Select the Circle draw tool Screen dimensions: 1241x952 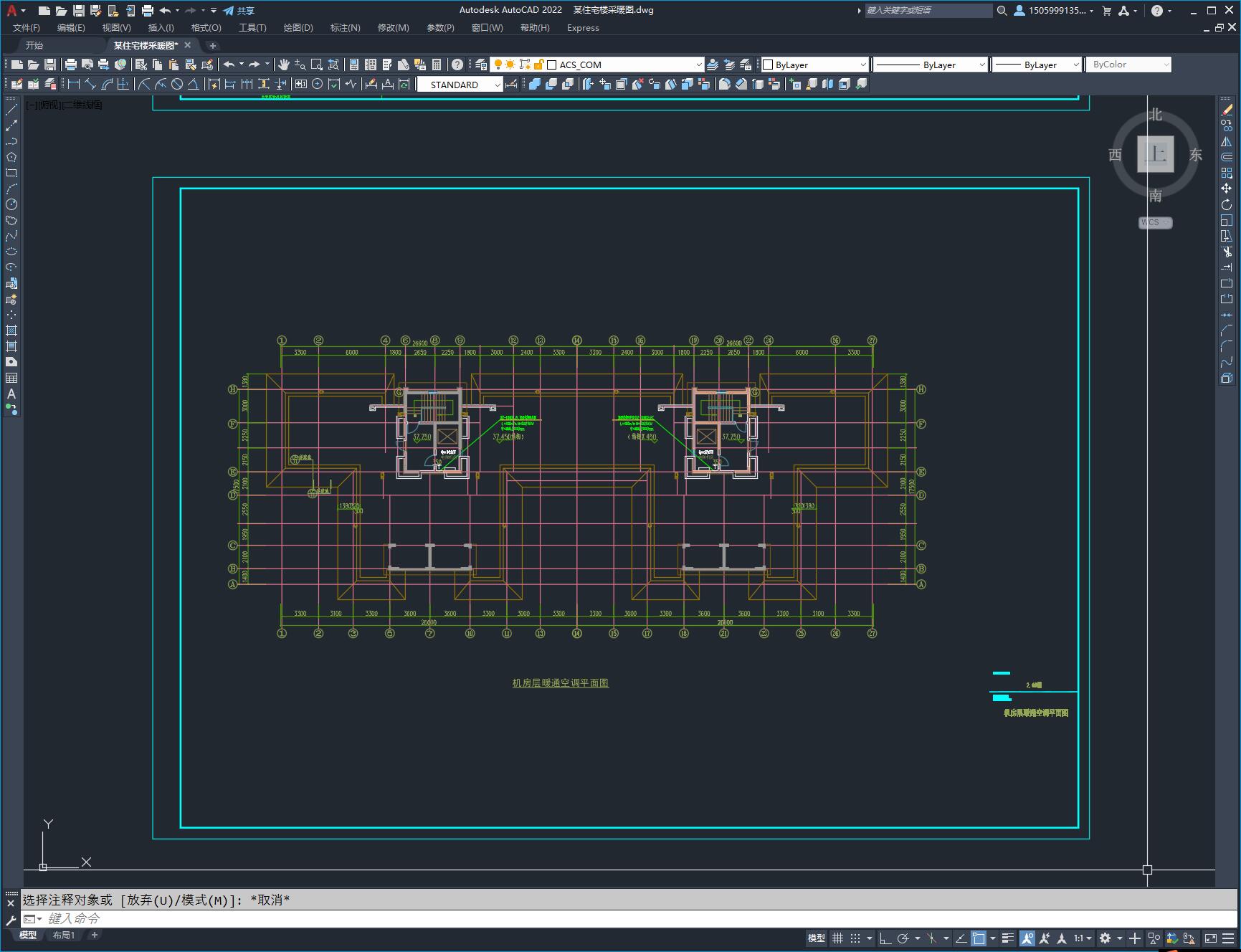click(11, 204)
